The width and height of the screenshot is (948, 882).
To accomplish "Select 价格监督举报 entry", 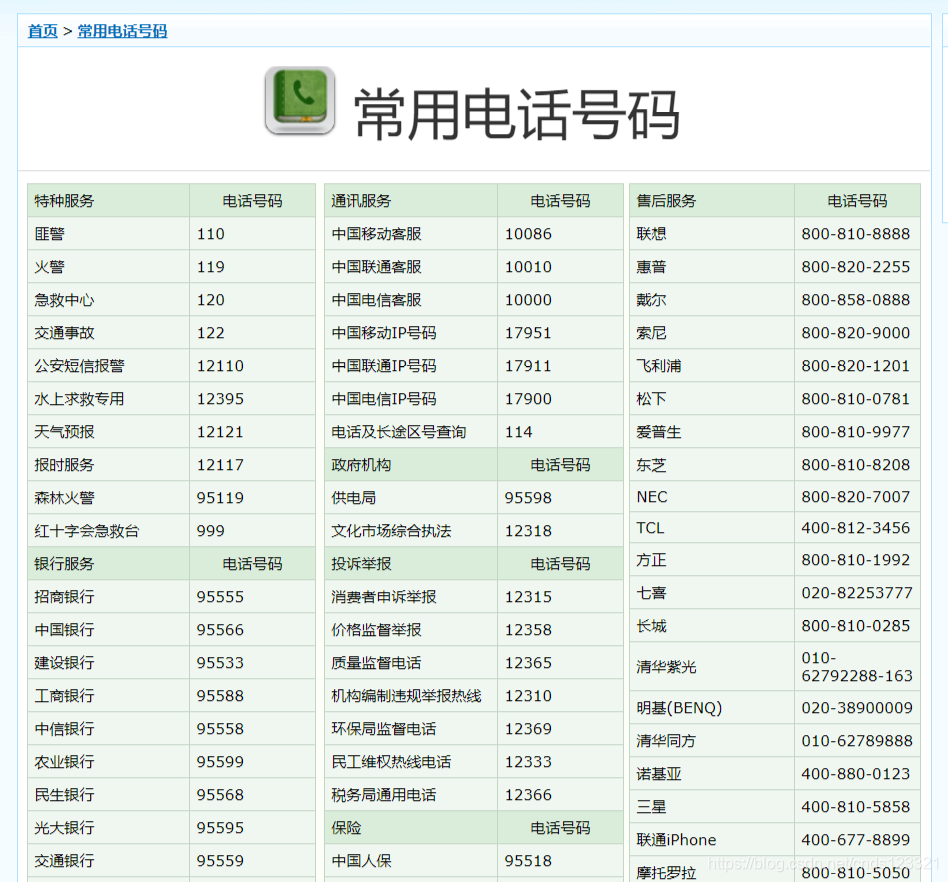I will [x=376, y=630].
